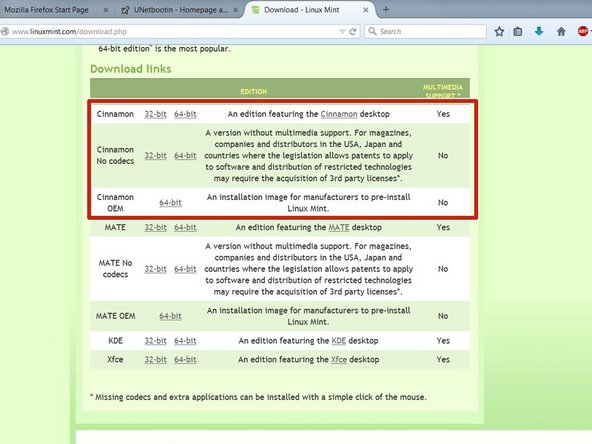Image resolution: width=592 pixels, height=444 pixels.
Task: Download MATE No codecs 32-bit
Action: tap(155, 269)
